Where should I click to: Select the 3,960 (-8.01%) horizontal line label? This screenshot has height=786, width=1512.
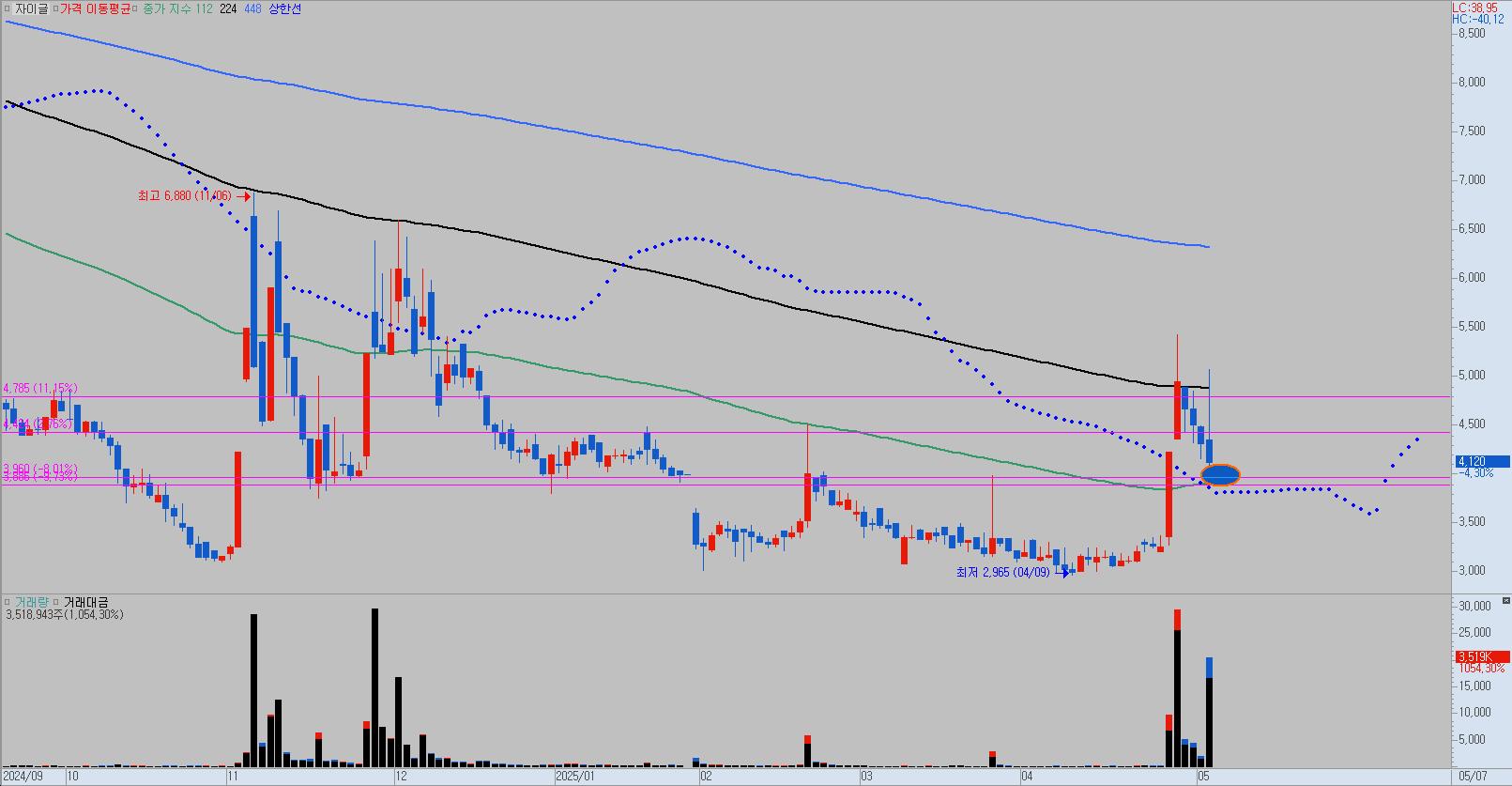point(40,469)
